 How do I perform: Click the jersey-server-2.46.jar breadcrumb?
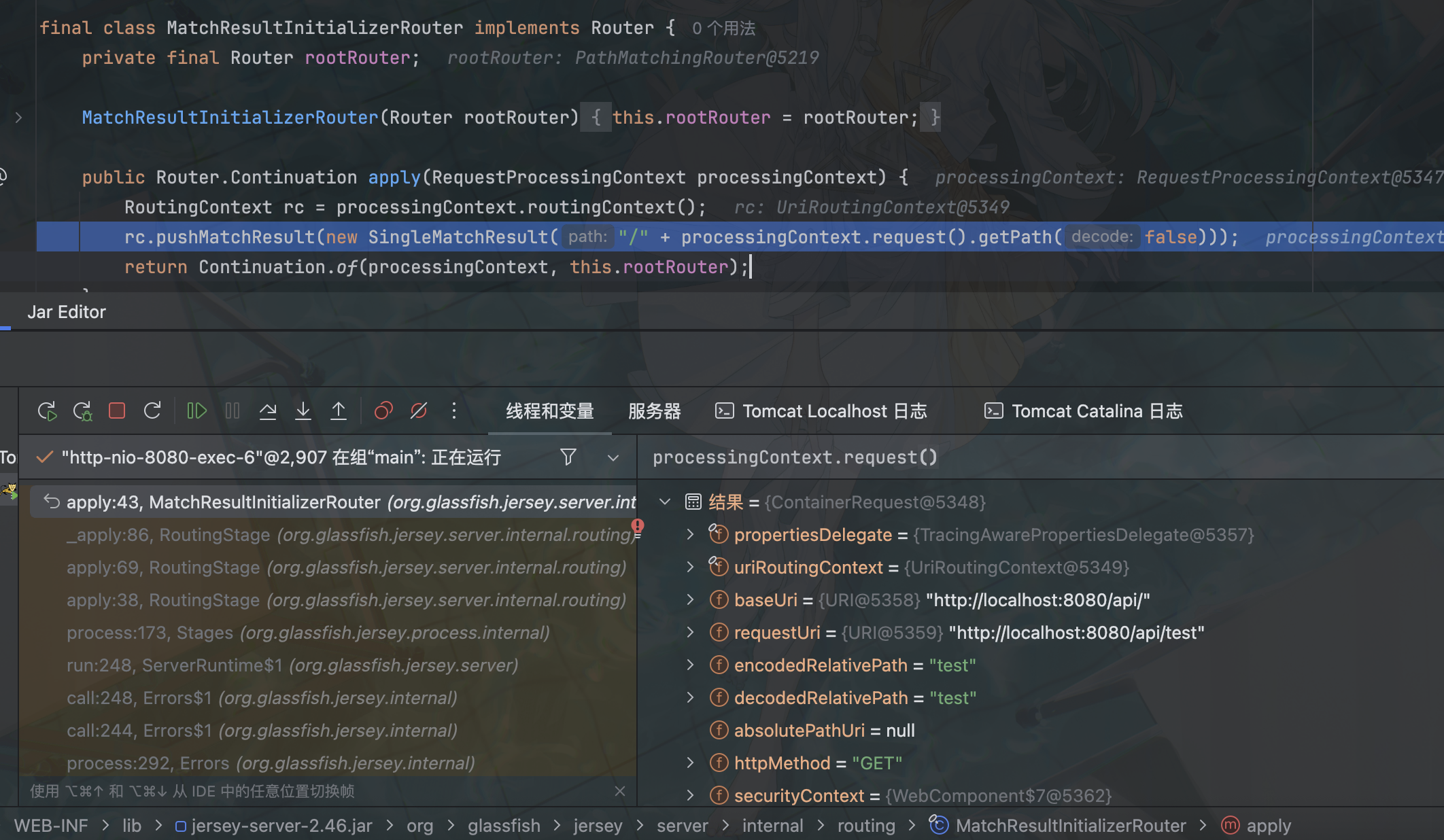click(x=281, y=826)
